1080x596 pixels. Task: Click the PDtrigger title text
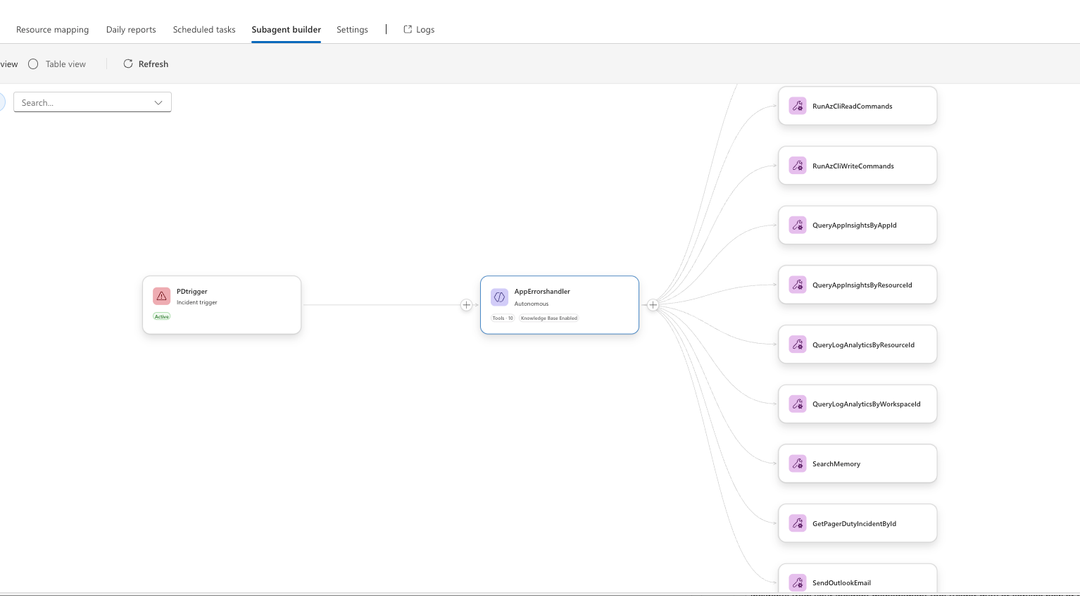[x=191, y=291]
